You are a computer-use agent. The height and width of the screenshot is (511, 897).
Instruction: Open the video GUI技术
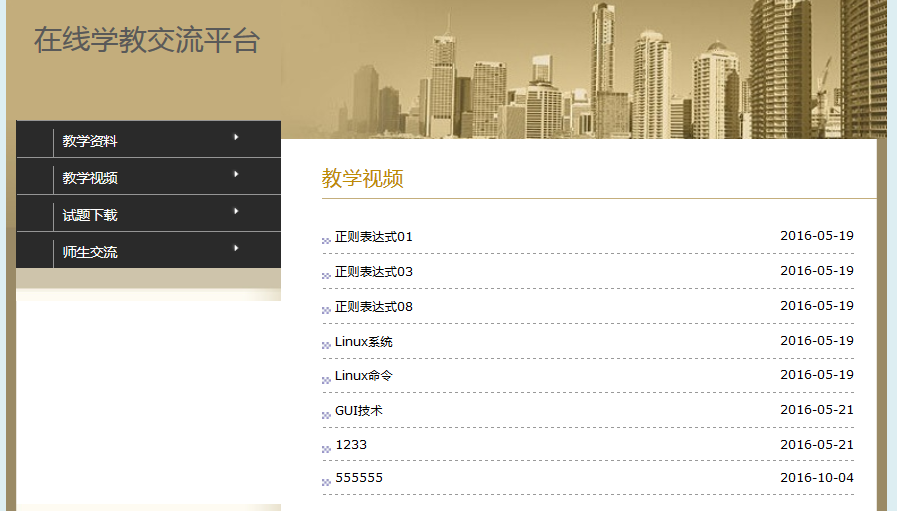point(359,411)
